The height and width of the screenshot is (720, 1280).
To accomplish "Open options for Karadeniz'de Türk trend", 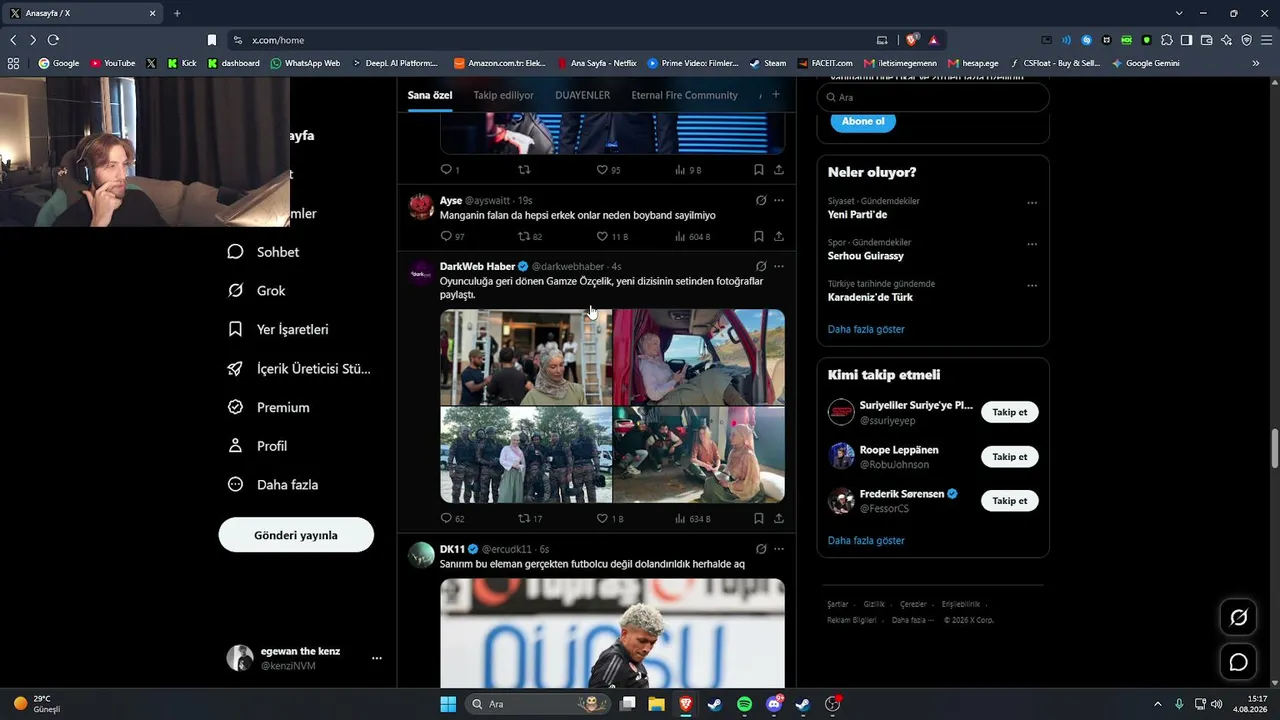I will pyautogui.click(x=1032, y=286).
